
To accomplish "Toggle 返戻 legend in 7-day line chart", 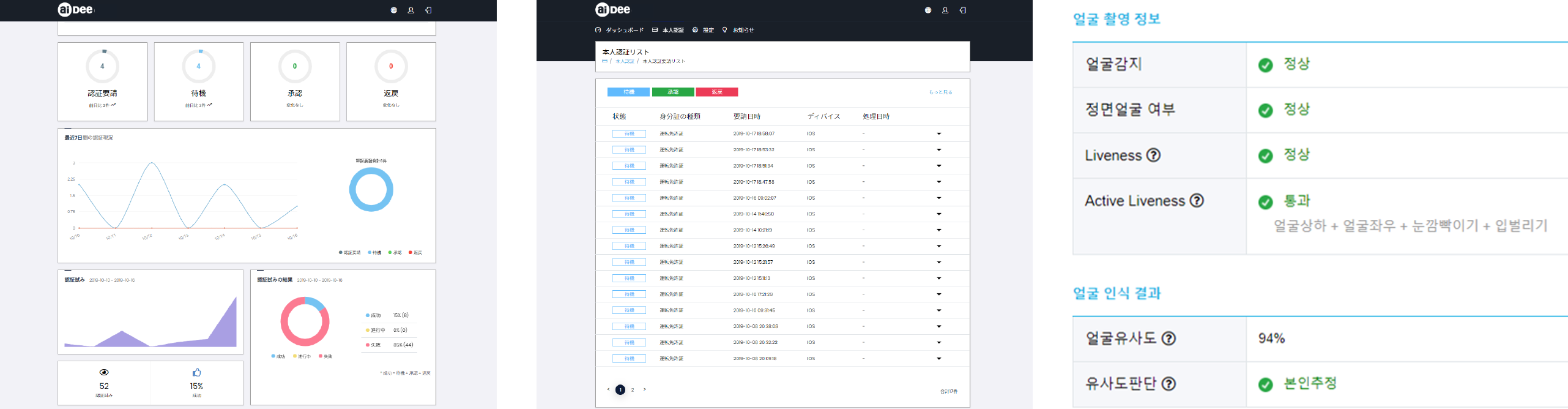I will pyautogui.click(x=415, y=252).
